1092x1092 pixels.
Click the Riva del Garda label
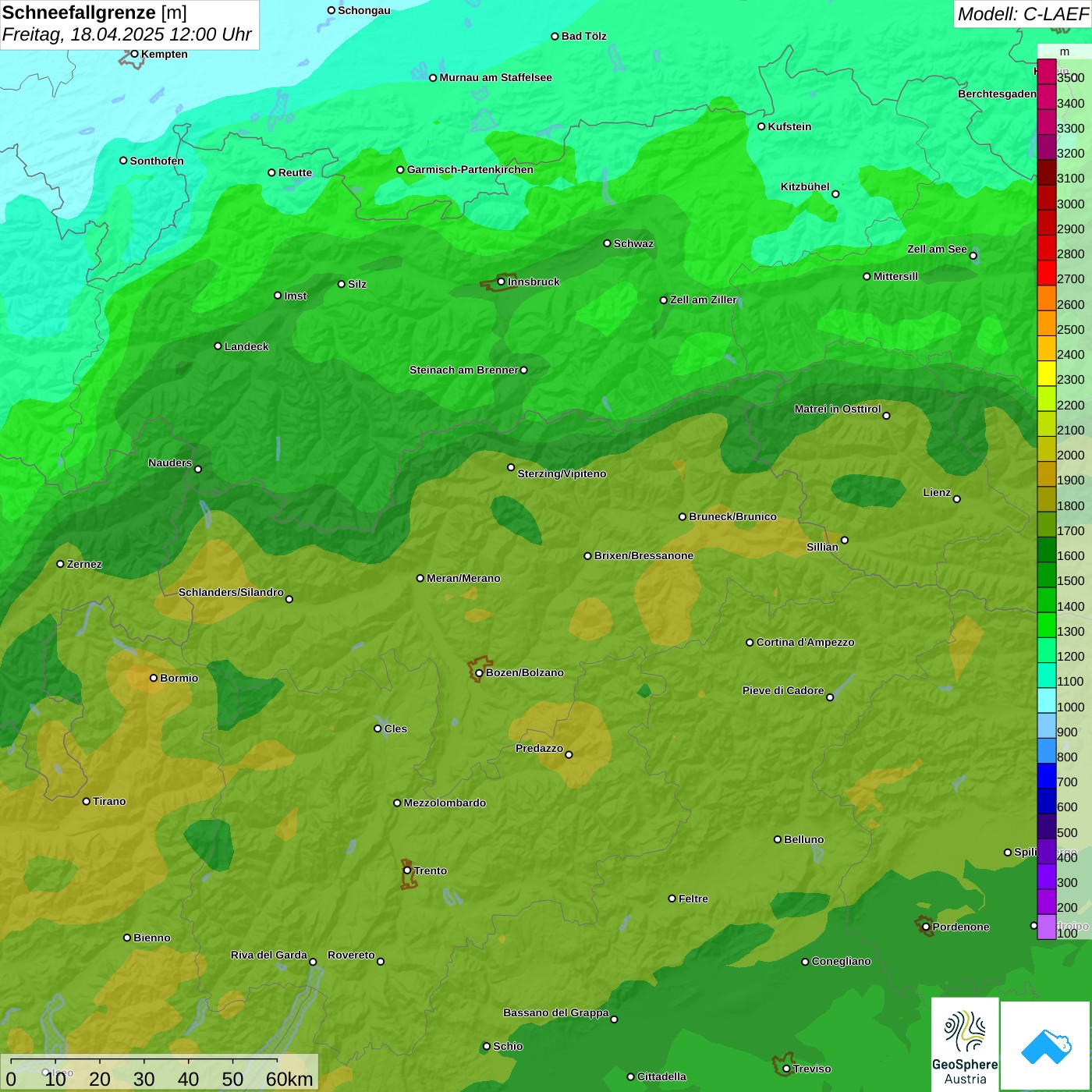[x=269, y=955]
